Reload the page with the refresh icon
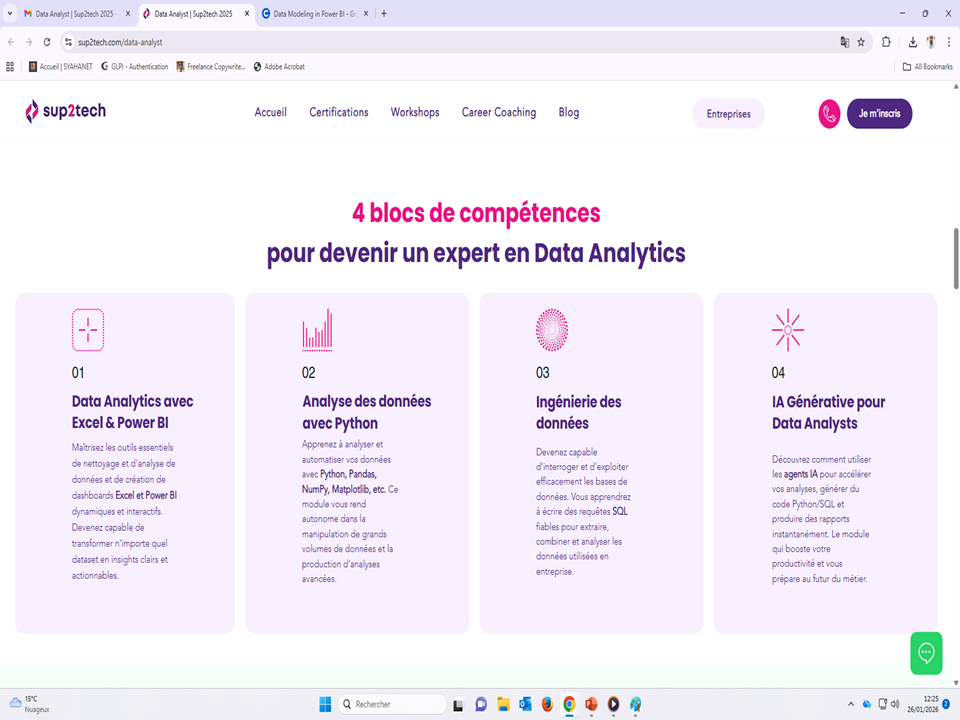The height and width of the screenshot is (720, 960). tap(46, 42)
